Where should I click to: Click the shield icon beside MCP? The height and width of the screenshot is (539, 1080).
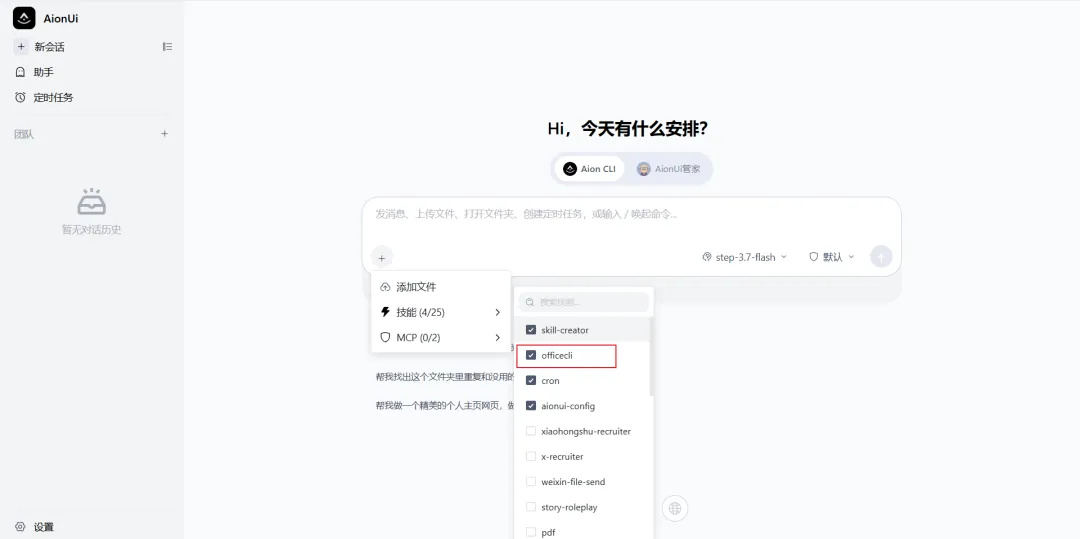(386, 338)
